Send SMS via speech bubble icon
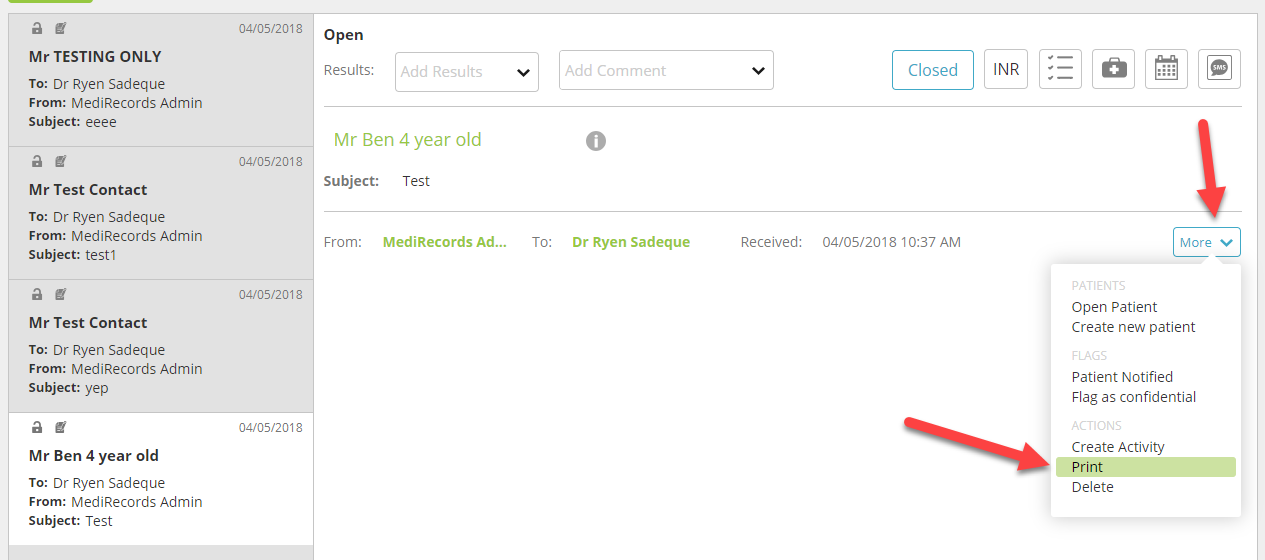1265x560 pixels. click(x=1219, y=69)
